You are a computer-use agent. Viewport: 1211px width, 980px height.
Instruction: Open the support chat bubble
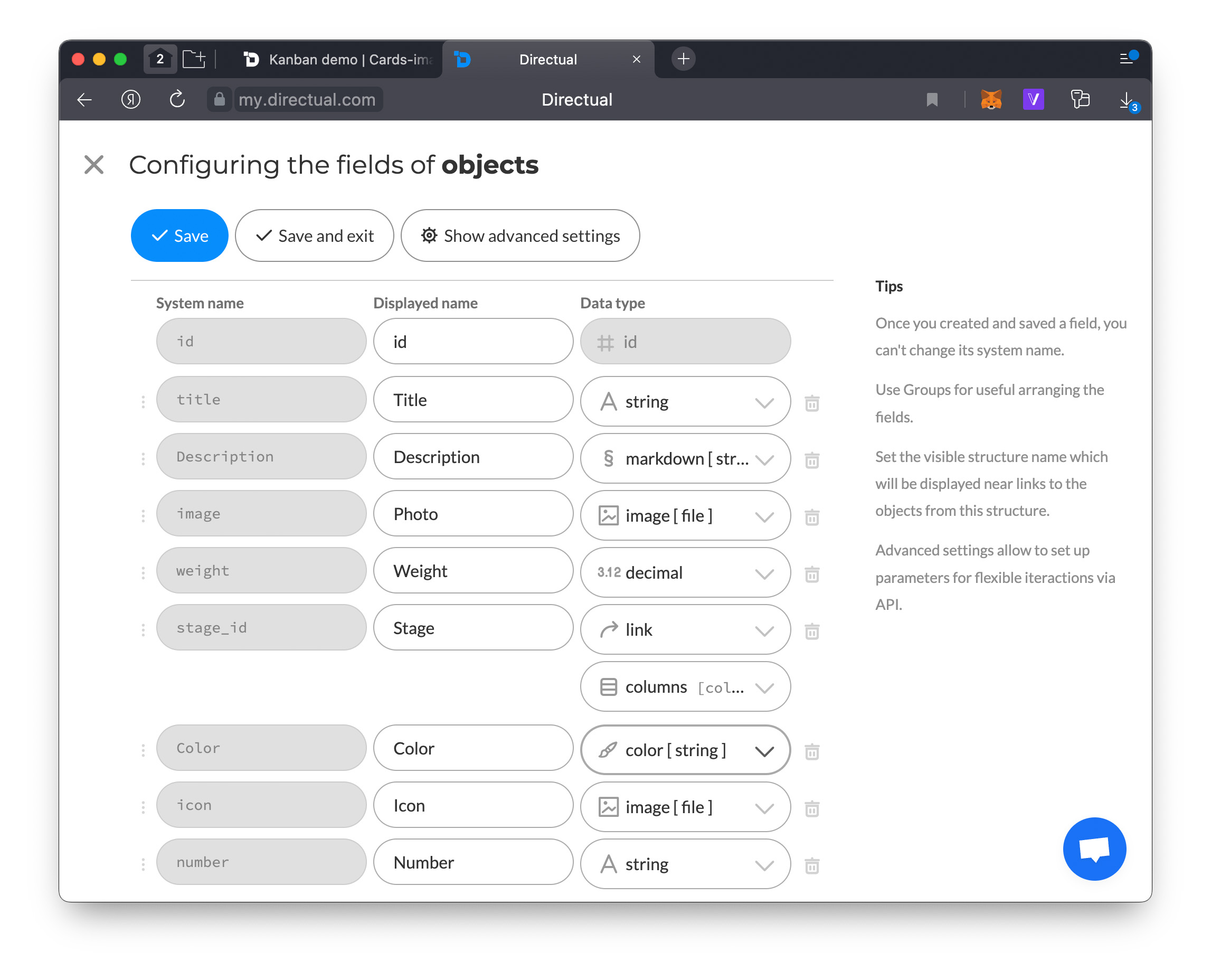pyautogui.click(x=1094, y=849)
